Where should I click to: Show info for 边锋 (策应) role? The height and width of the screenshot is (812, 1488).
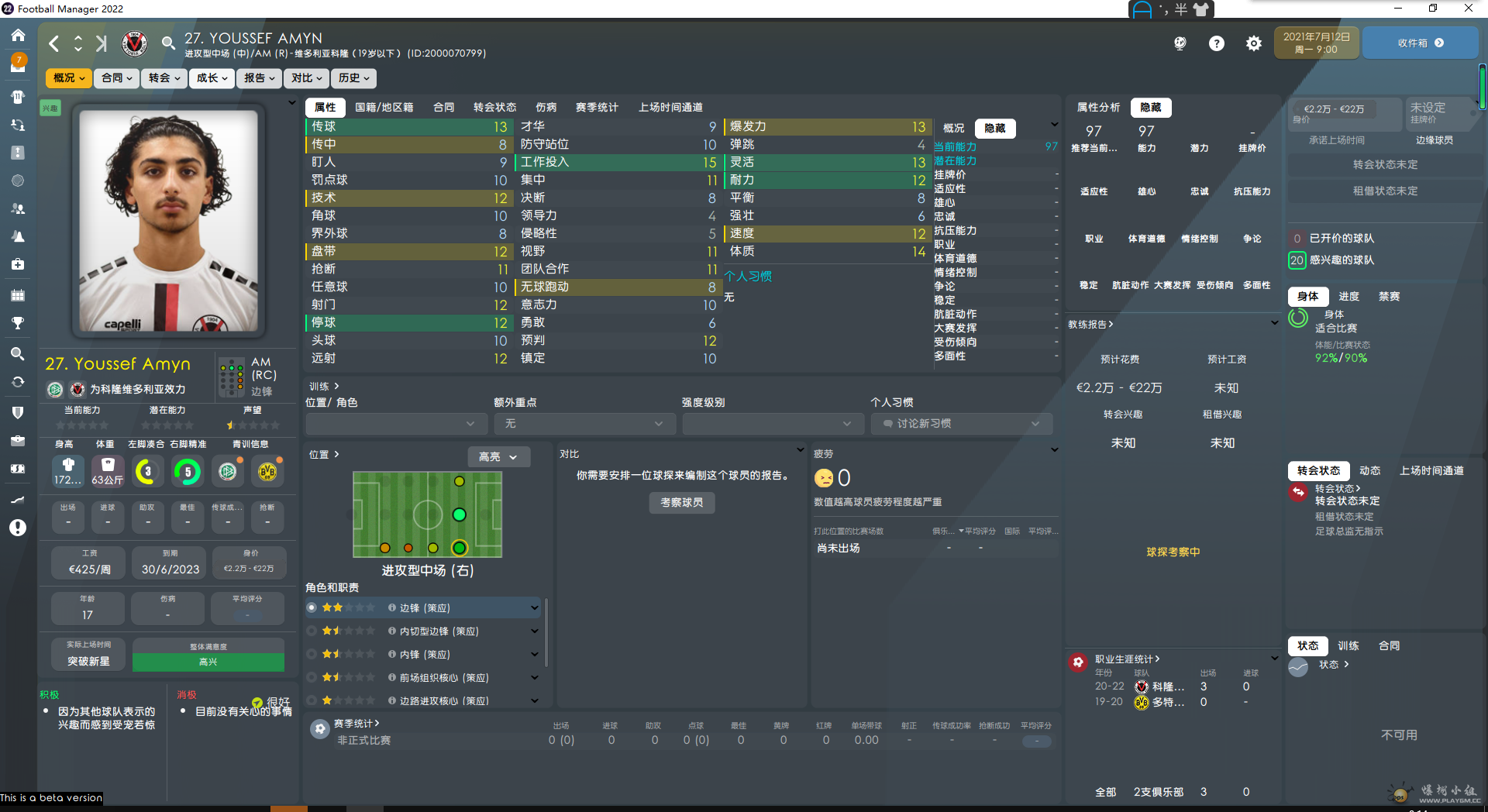pos(392,608)
